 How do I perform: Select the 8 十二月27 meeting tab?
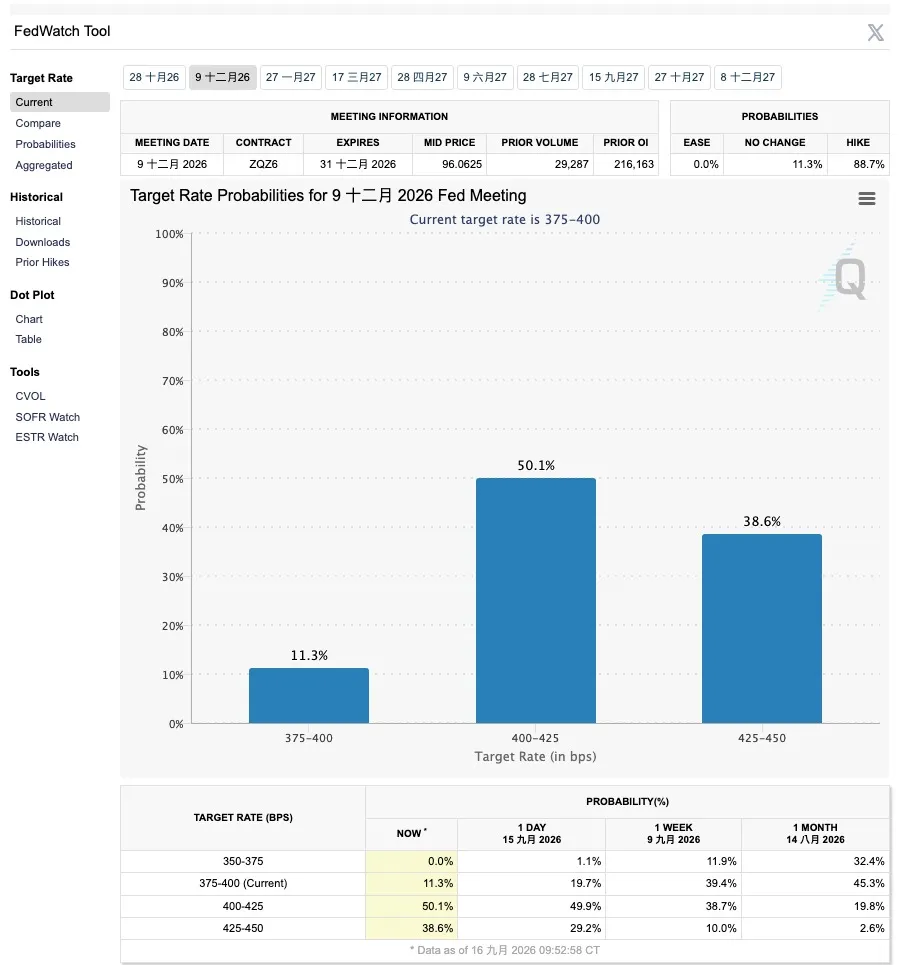pyautogui.click(x=747, y=78)
